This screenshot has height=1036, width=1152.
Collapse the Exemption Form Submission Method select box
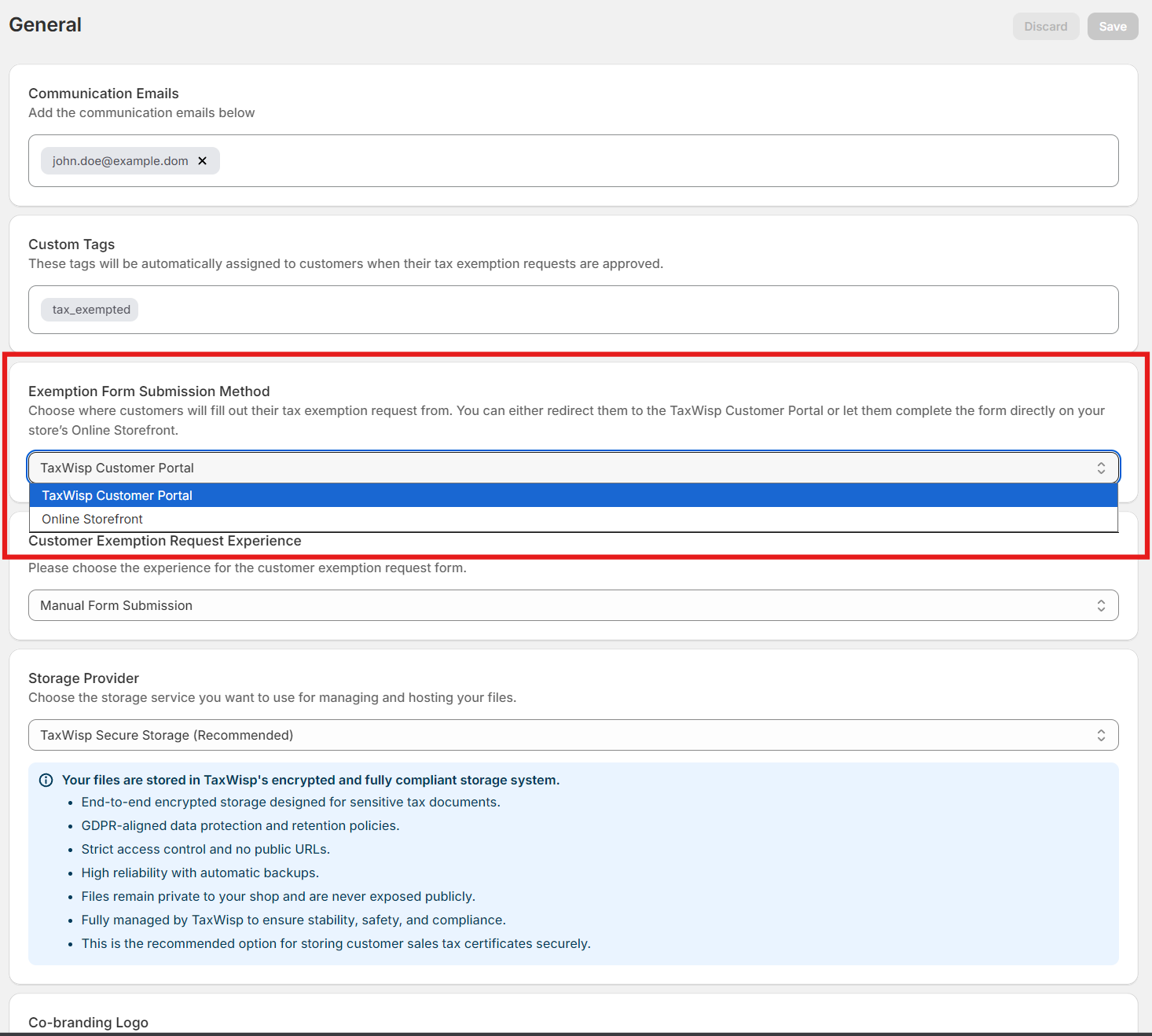pos(574,468)
